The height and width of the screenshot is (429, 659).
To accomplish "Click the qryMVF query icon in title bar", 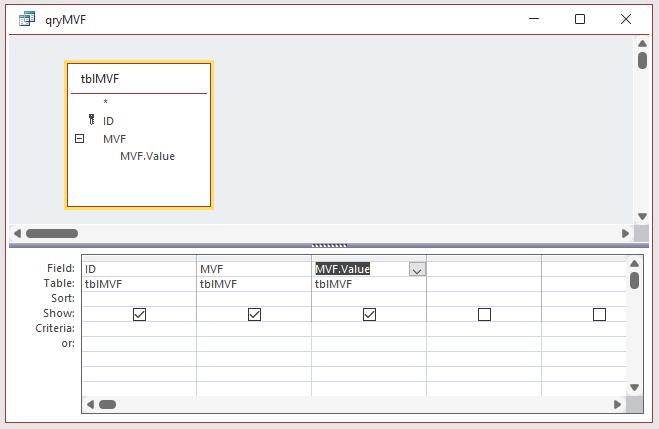I will (27, 19).
